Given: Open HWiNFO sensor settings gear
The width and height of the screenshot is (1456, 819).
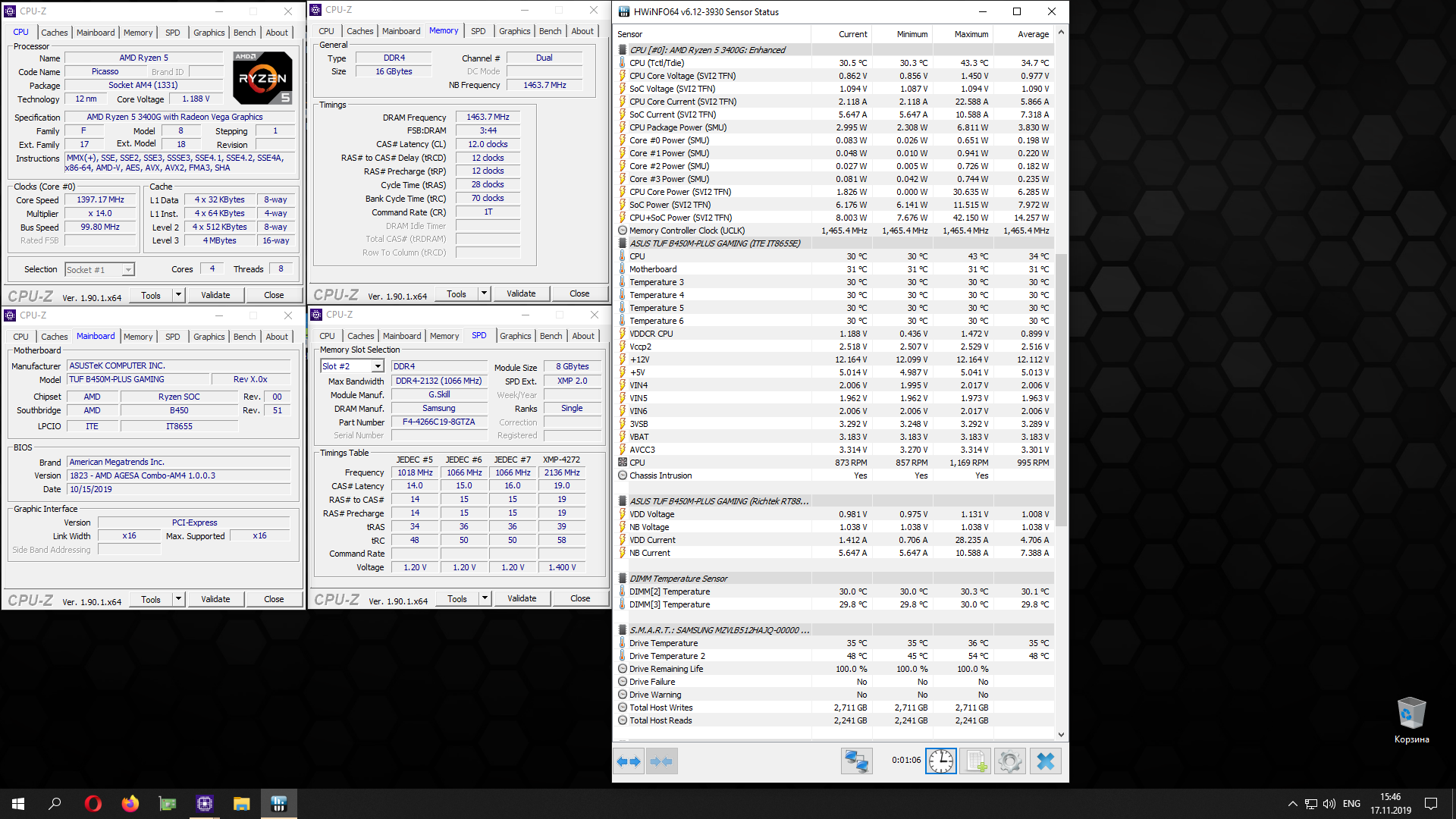Looking at the screenshot, I should [1010, 761].
